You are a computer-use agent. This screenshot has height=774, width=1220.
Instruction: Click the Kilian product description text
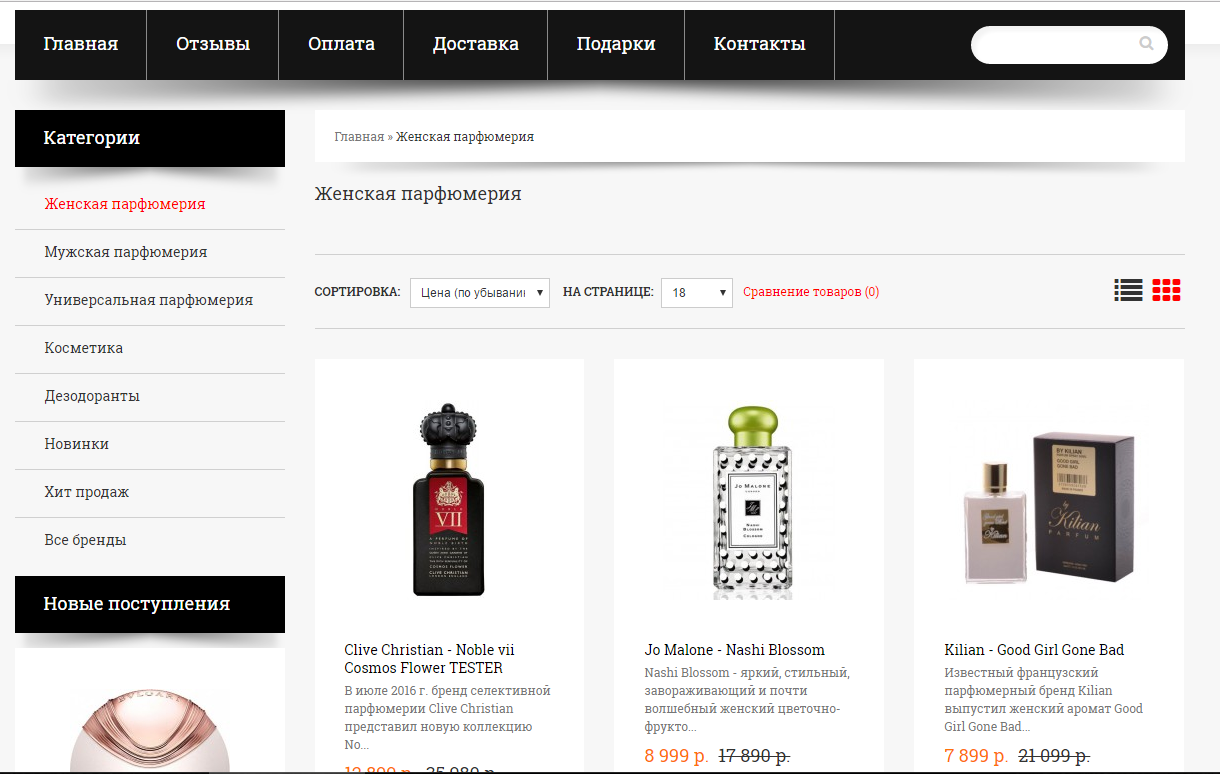(x=1043, y=700)
